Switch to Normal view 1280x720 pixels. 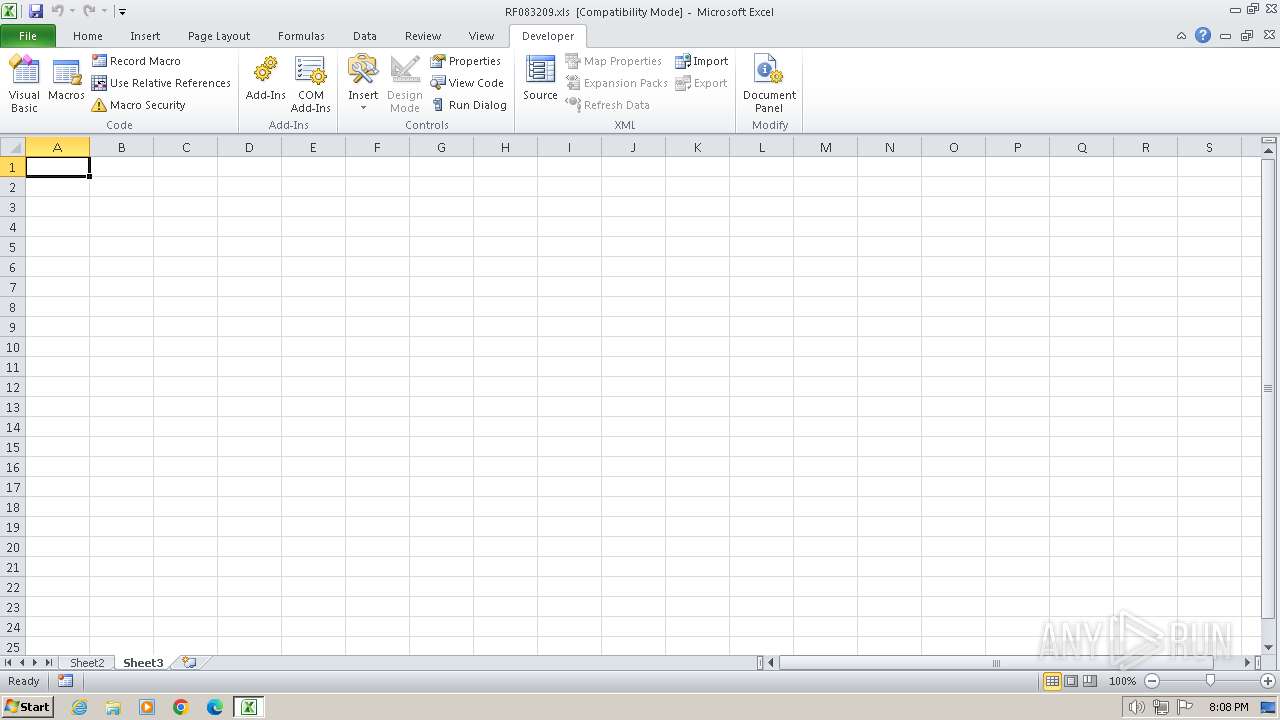[1052, 681]
